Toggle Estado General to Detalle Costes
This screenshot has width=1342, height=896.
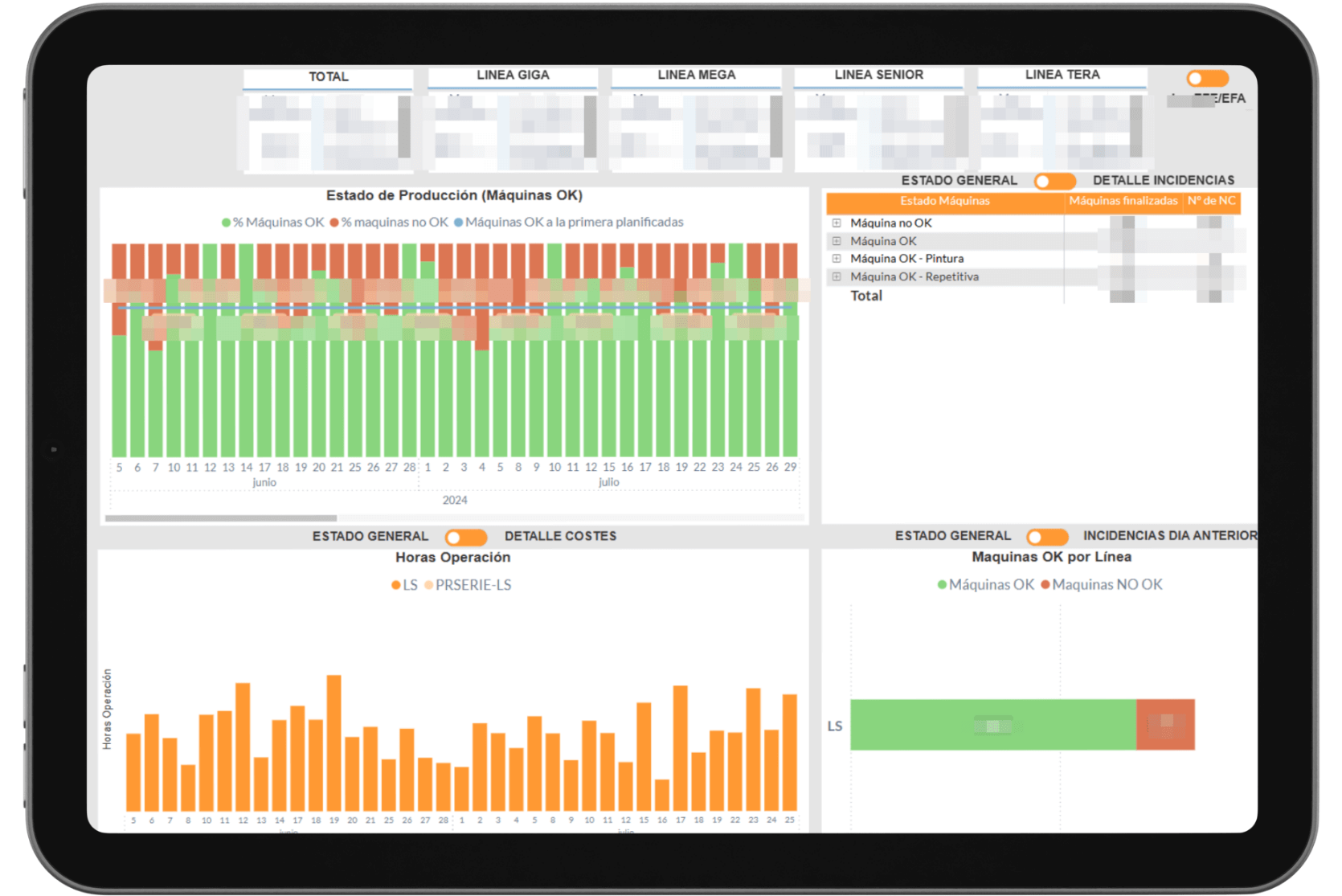click(466, 537)
